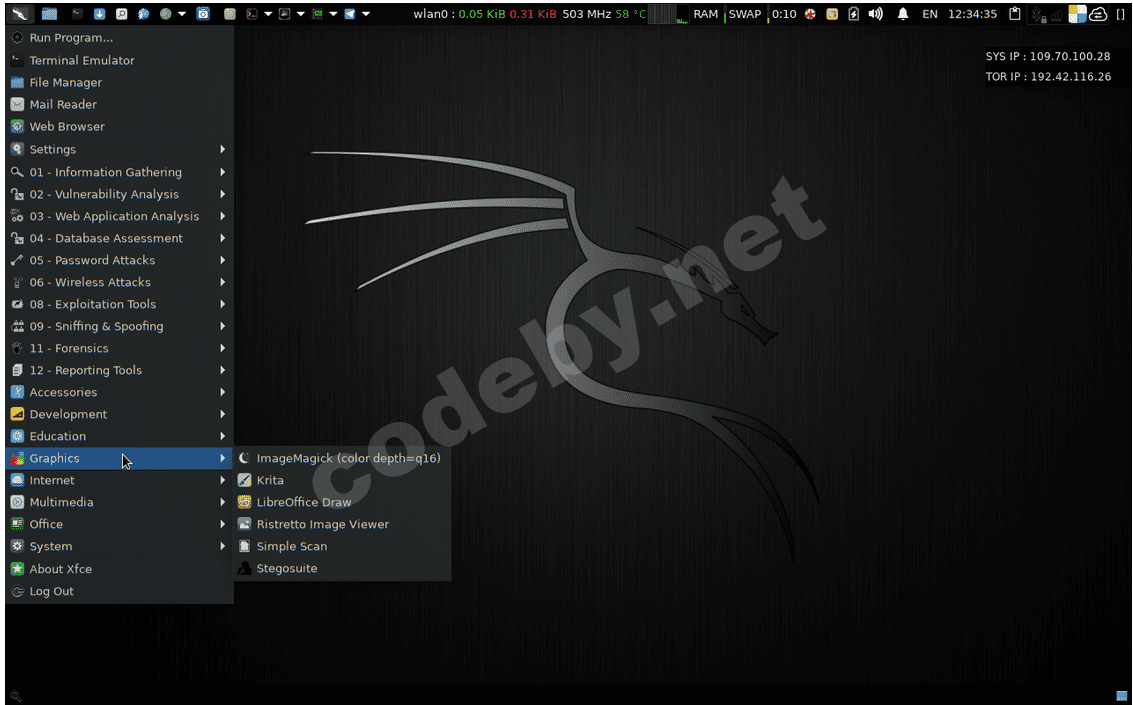Open the notification bell in tray
The image size is (1133, 705).
pos(903,14)
